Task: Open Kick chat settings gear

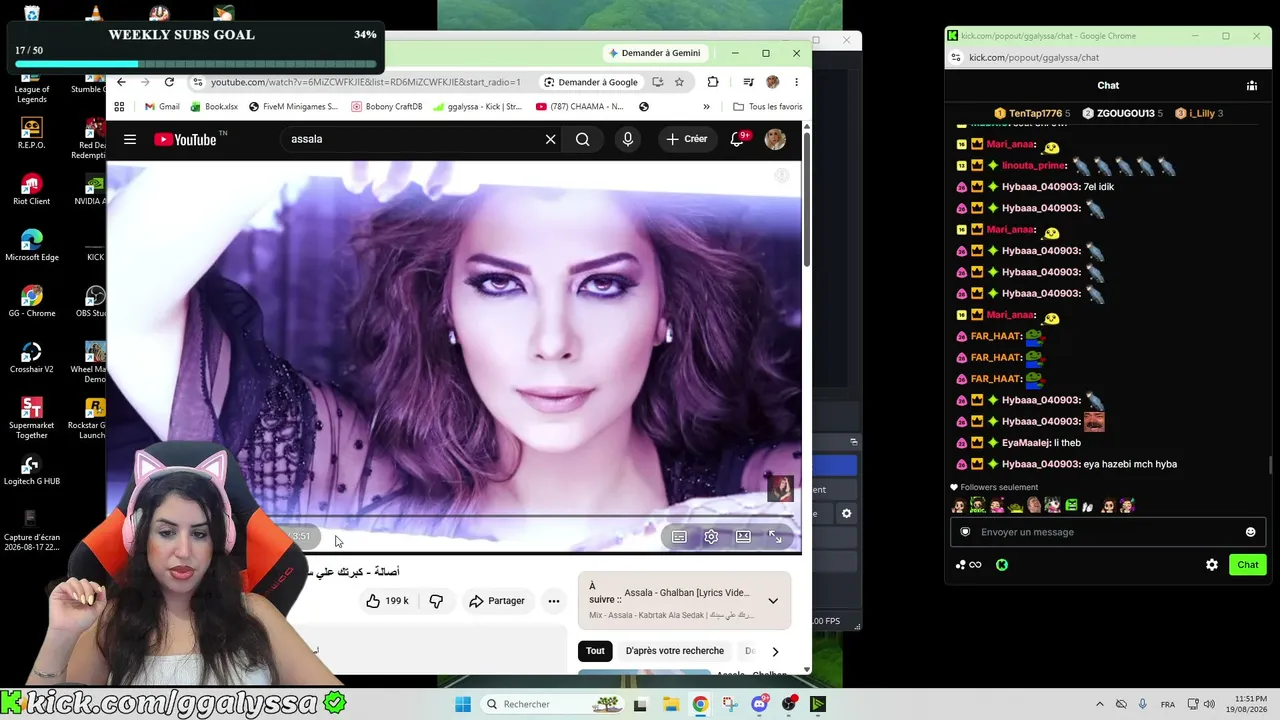Action: coord(1212,565)
